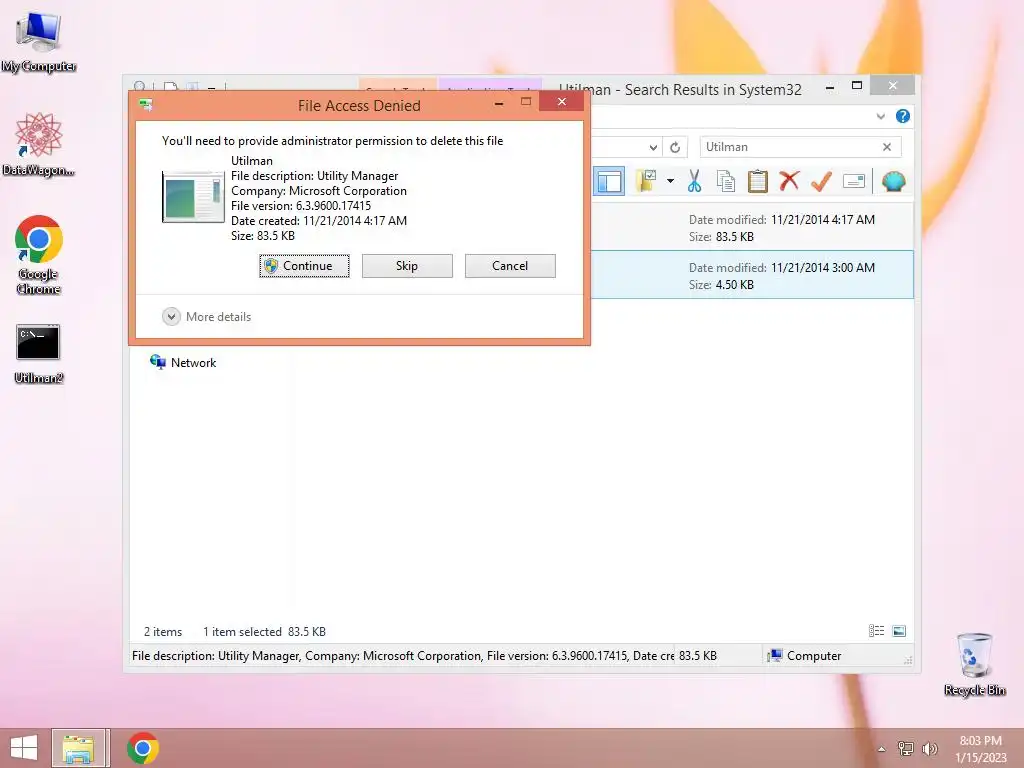
Task: Click the Paste clipboard icon
Action: (758, 181)
